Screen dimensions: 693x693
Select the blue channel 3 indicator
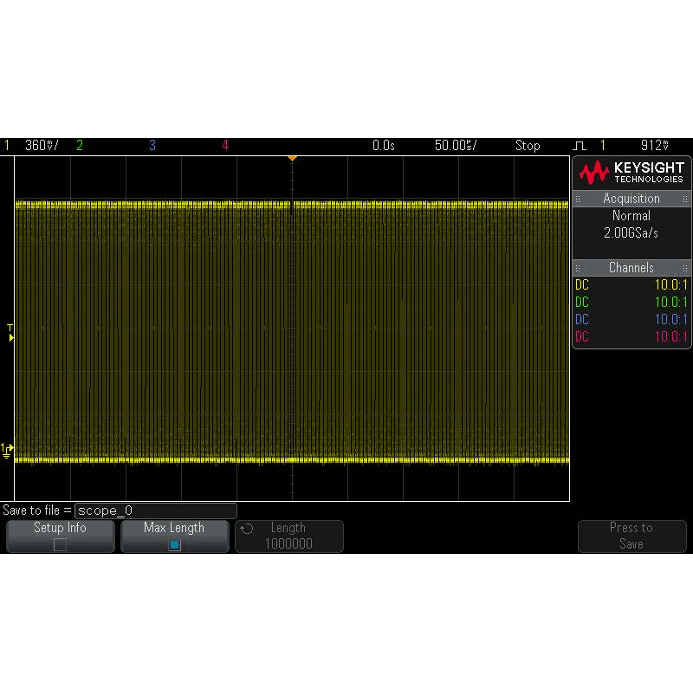(152, 146)
